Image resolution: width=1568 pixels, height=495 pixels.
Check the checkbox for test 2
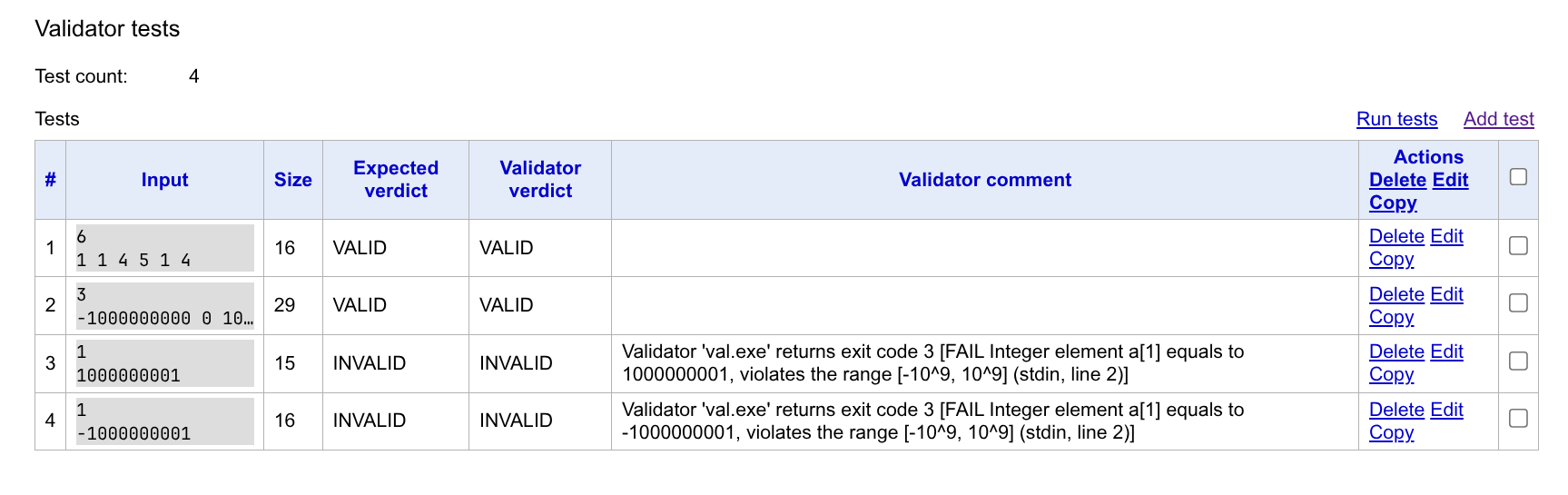tap(1518, 303)
